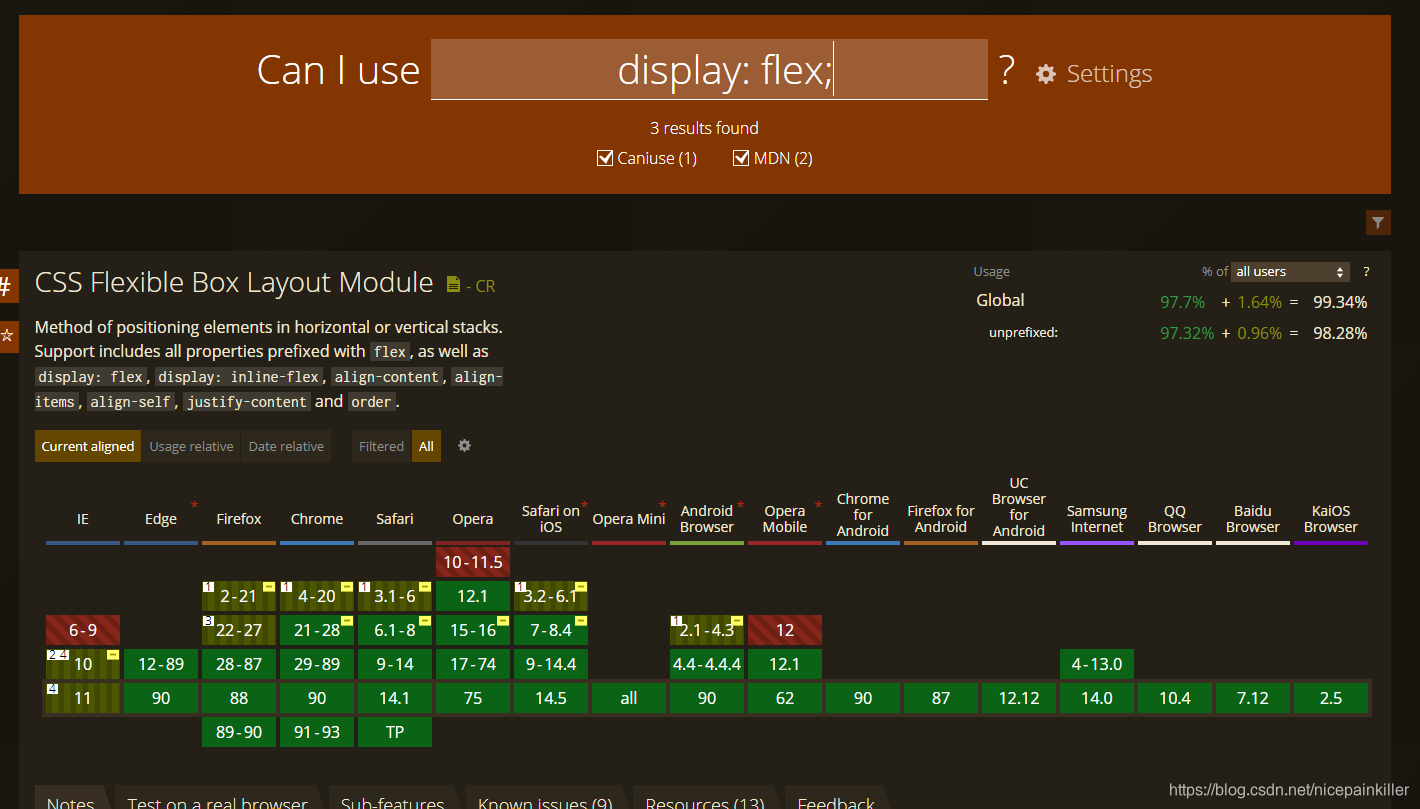Click the IE column header

click(x=83, y=519)
